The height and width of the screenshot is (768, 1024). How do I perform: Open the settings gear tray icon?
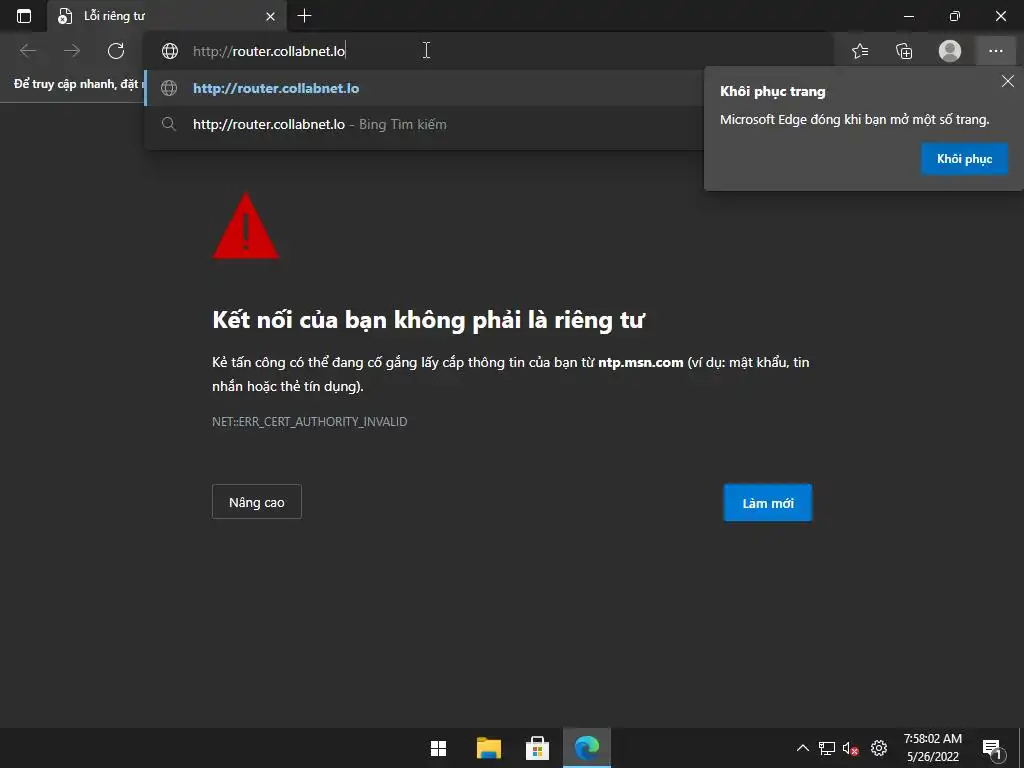pyautogui.click(x=879, y=748)
